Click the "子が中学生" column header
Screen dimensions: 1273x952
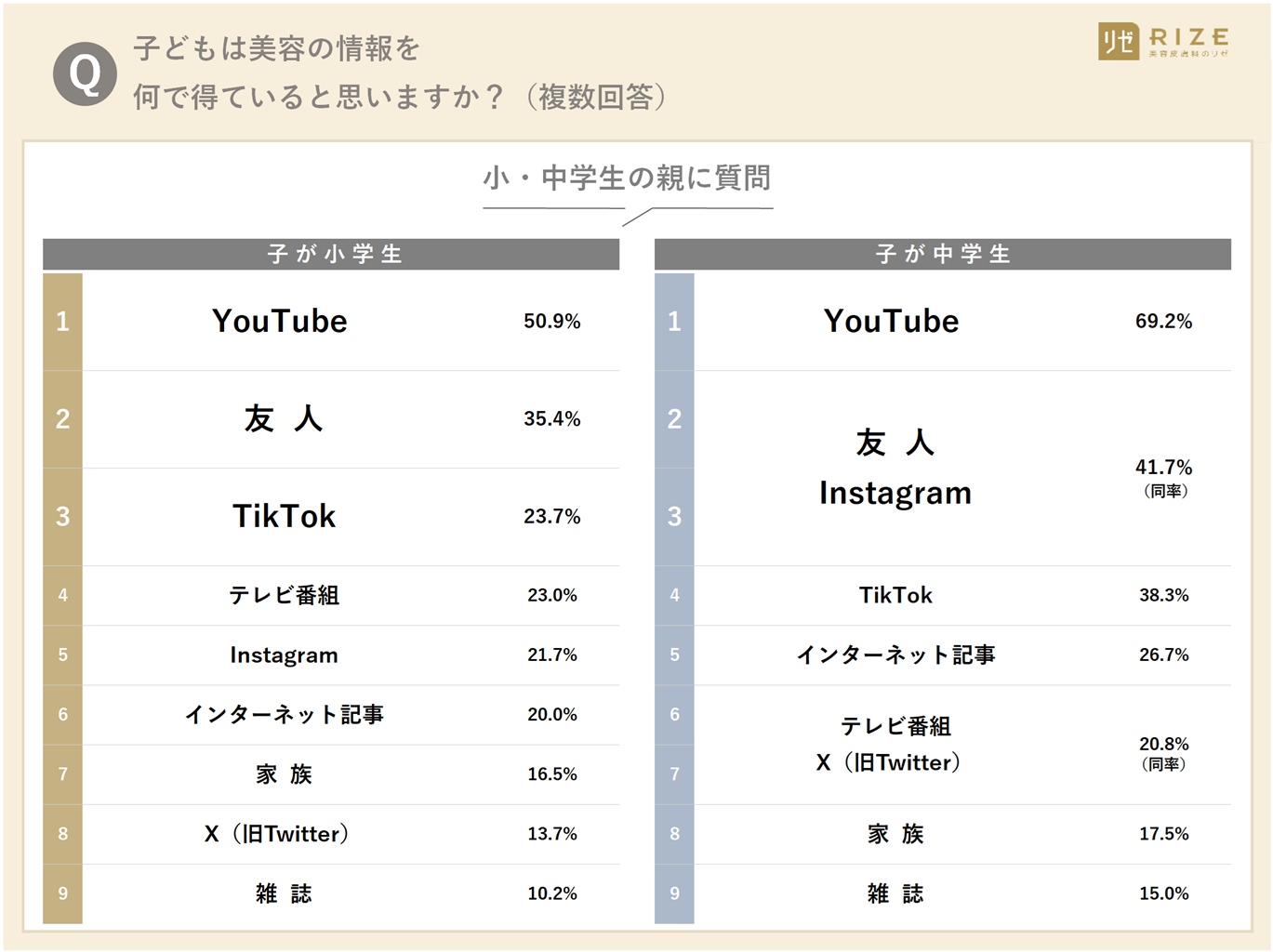[943, 254]
